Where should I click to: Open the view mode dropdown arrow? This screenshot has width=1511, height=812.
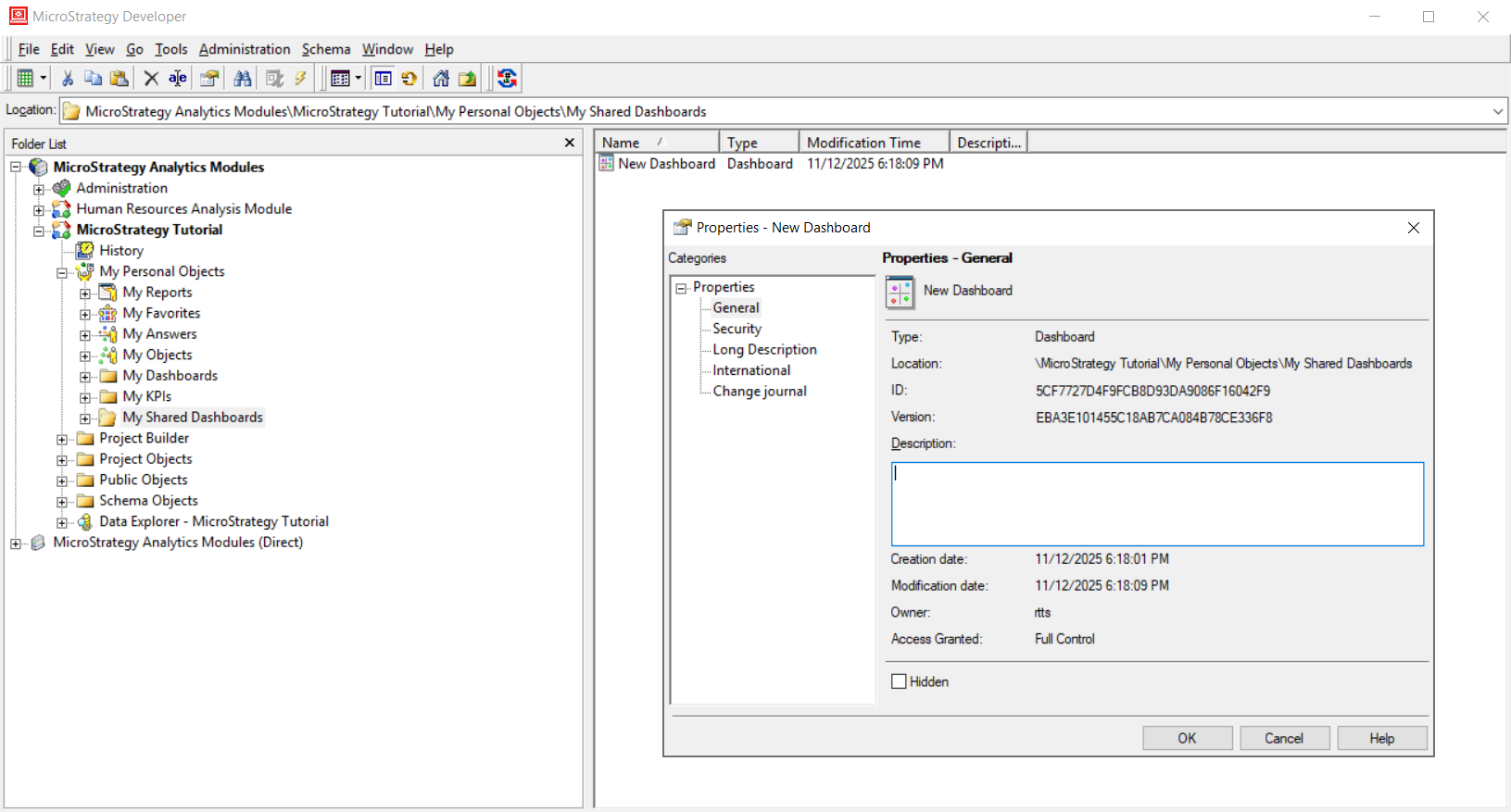coord(359,79)
